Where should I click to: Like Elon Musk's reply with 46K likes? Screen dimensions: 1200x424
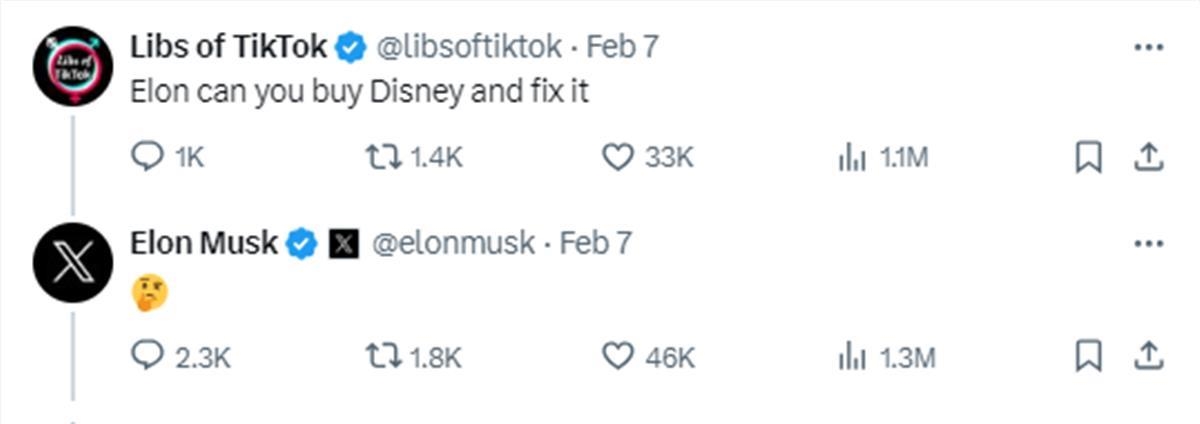click(649, 356)
